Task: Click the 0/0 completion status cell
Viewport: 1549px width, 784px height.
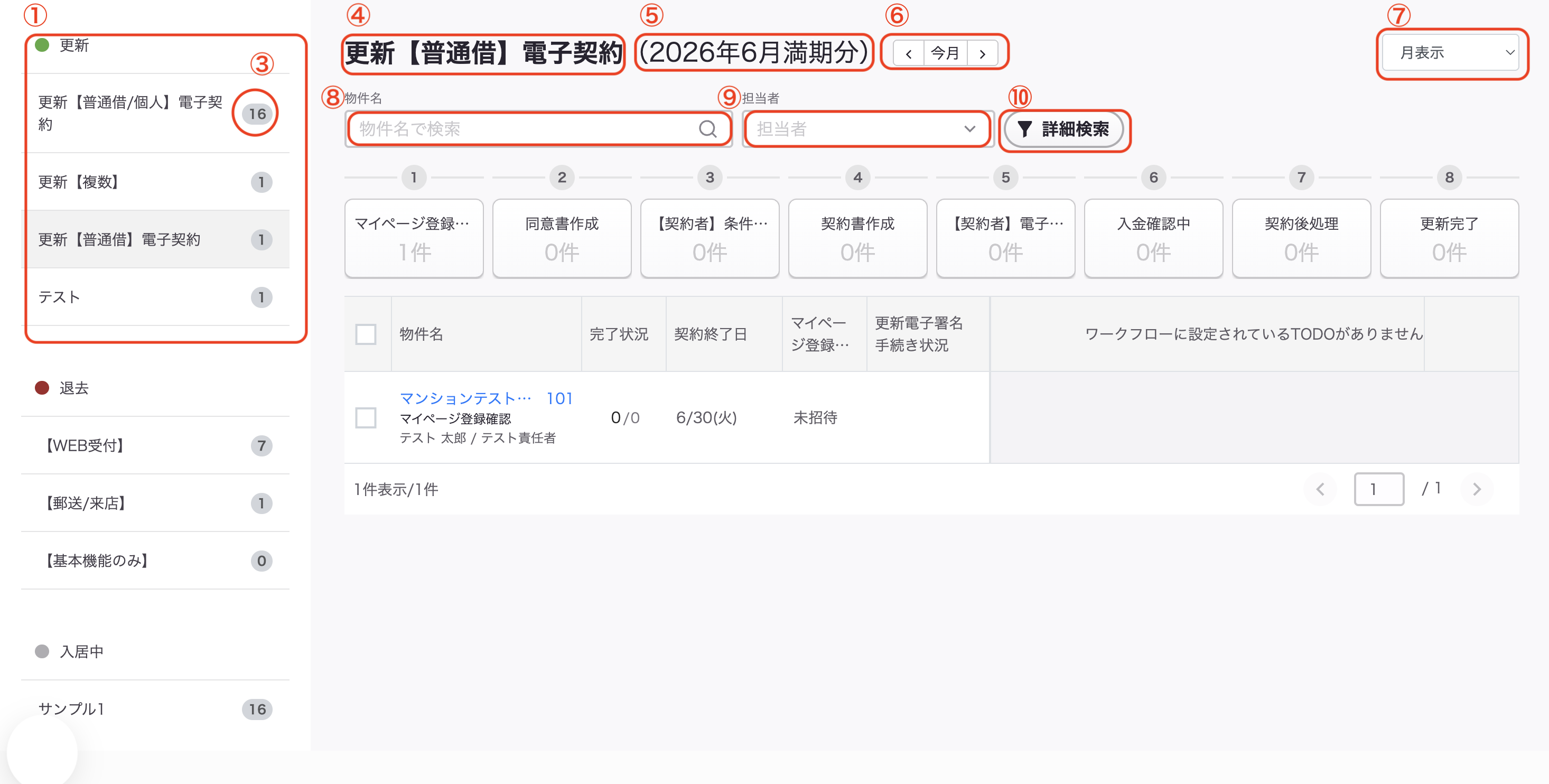Action: click(626, 417)
